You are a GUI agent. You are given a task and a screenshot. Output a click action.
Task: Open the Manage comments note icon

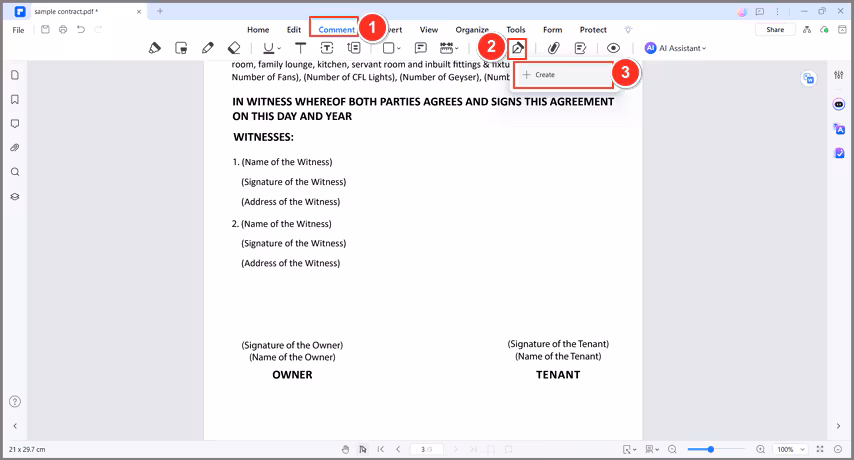(x=581, y=48)
